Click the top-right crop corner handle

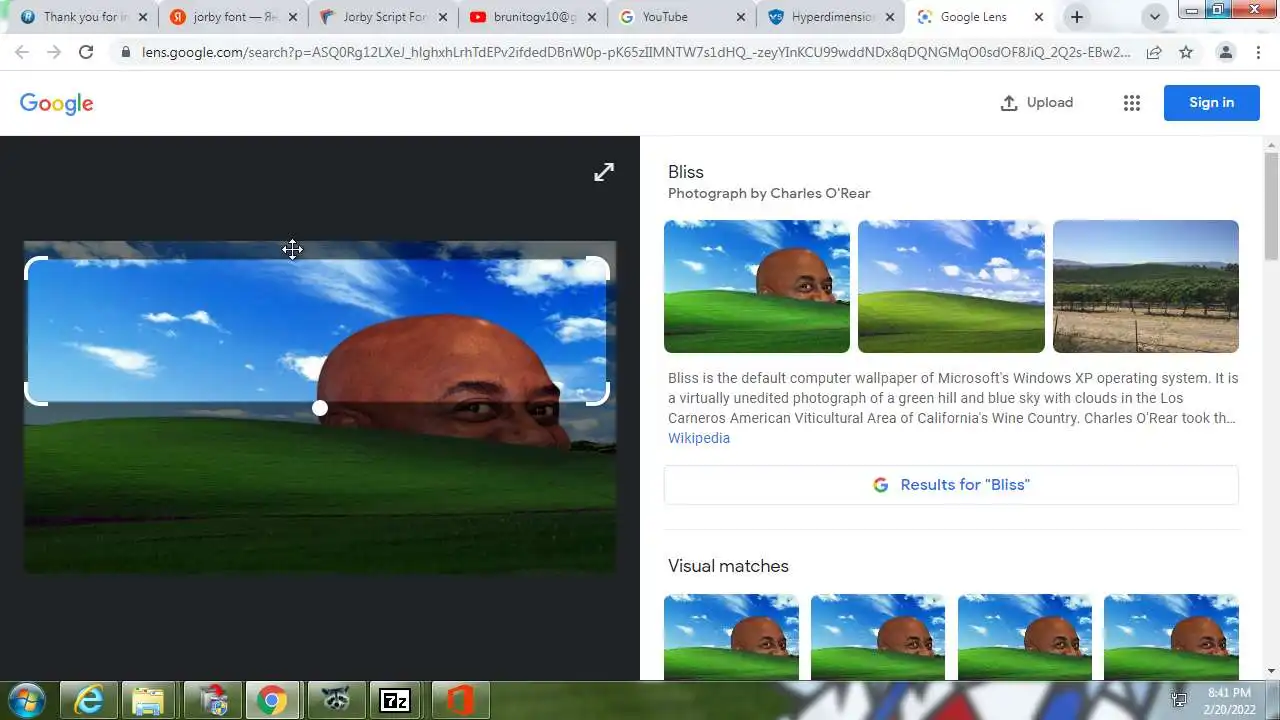click(x=598, y=268)
